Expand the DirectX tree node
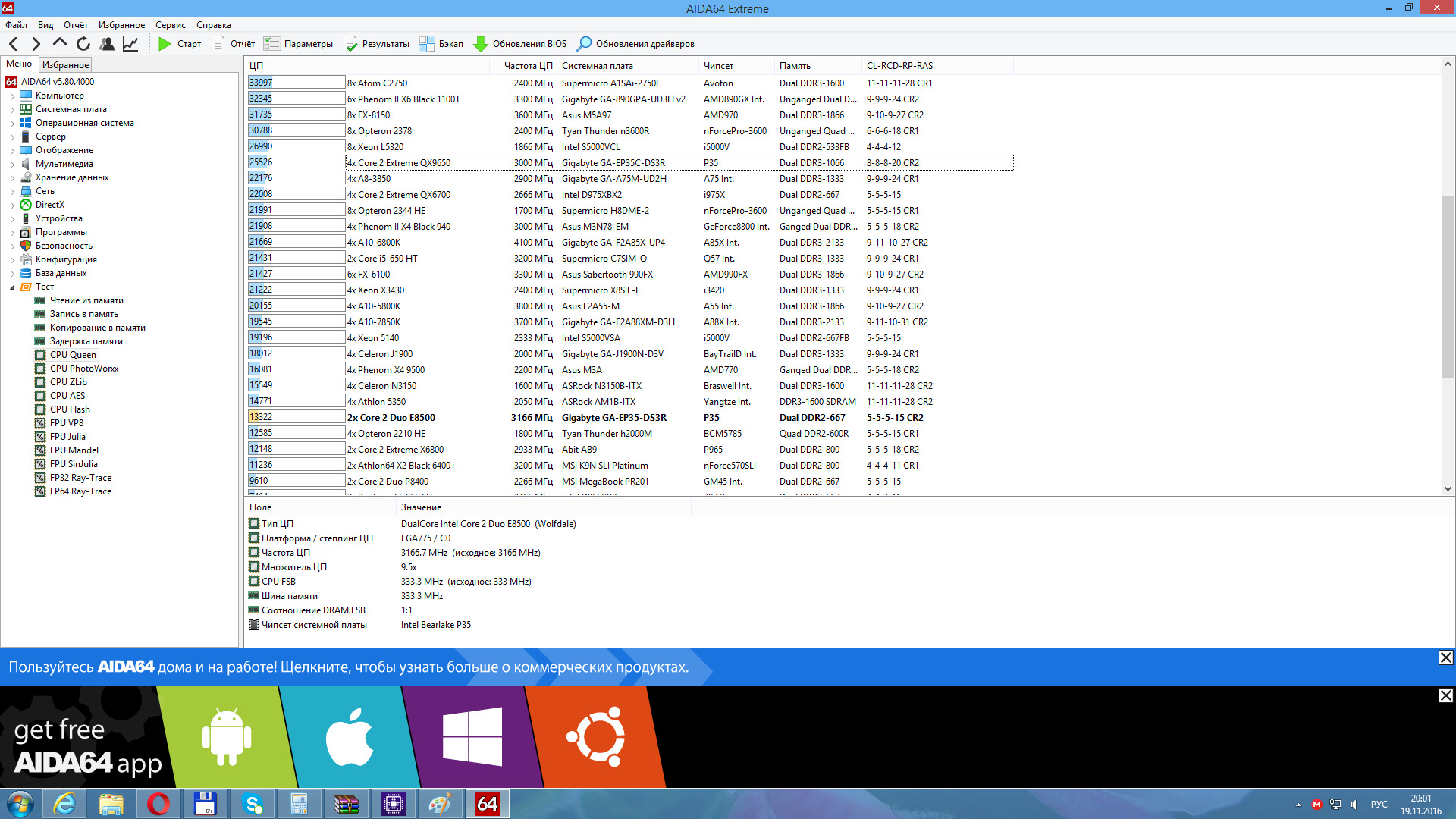 12,206
